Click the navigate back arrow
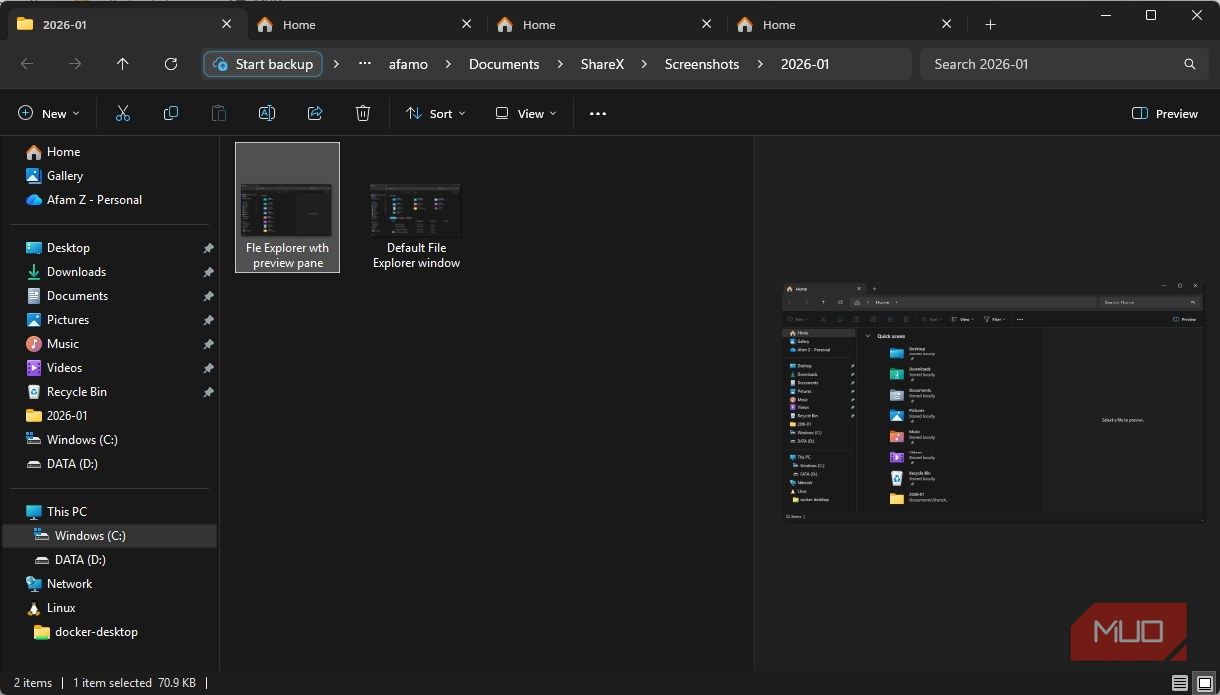 tap(27, 64)
